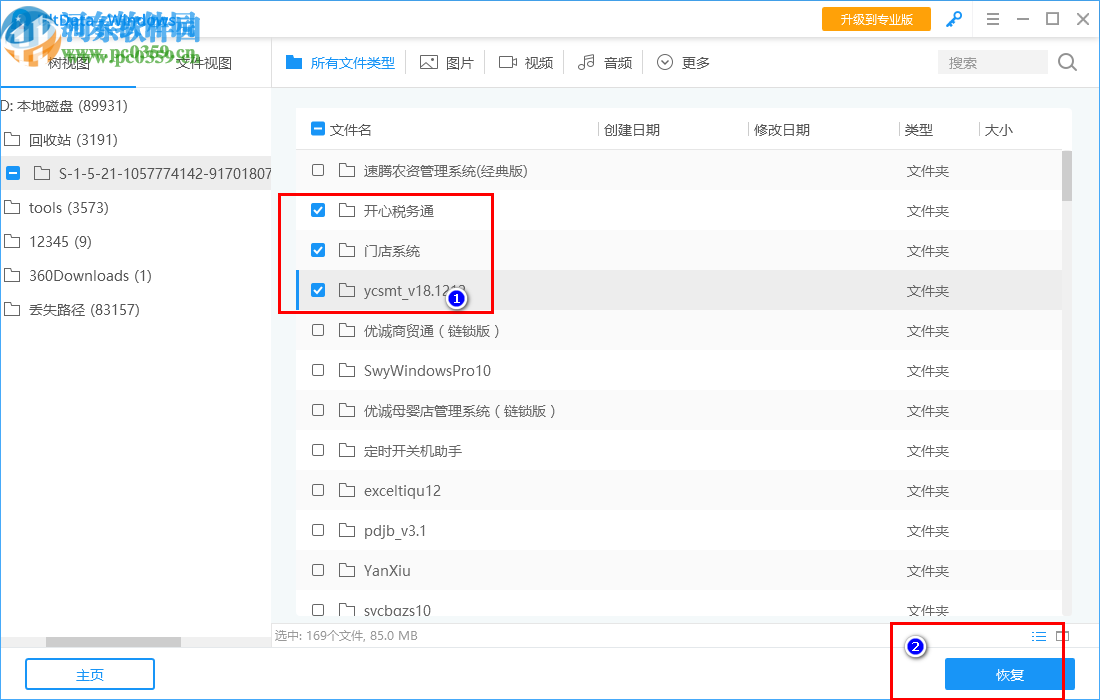This screenshot has height=700, width=1100.
Task: Collapse the S-1-5-21 tree node
Action: point(13,173)
